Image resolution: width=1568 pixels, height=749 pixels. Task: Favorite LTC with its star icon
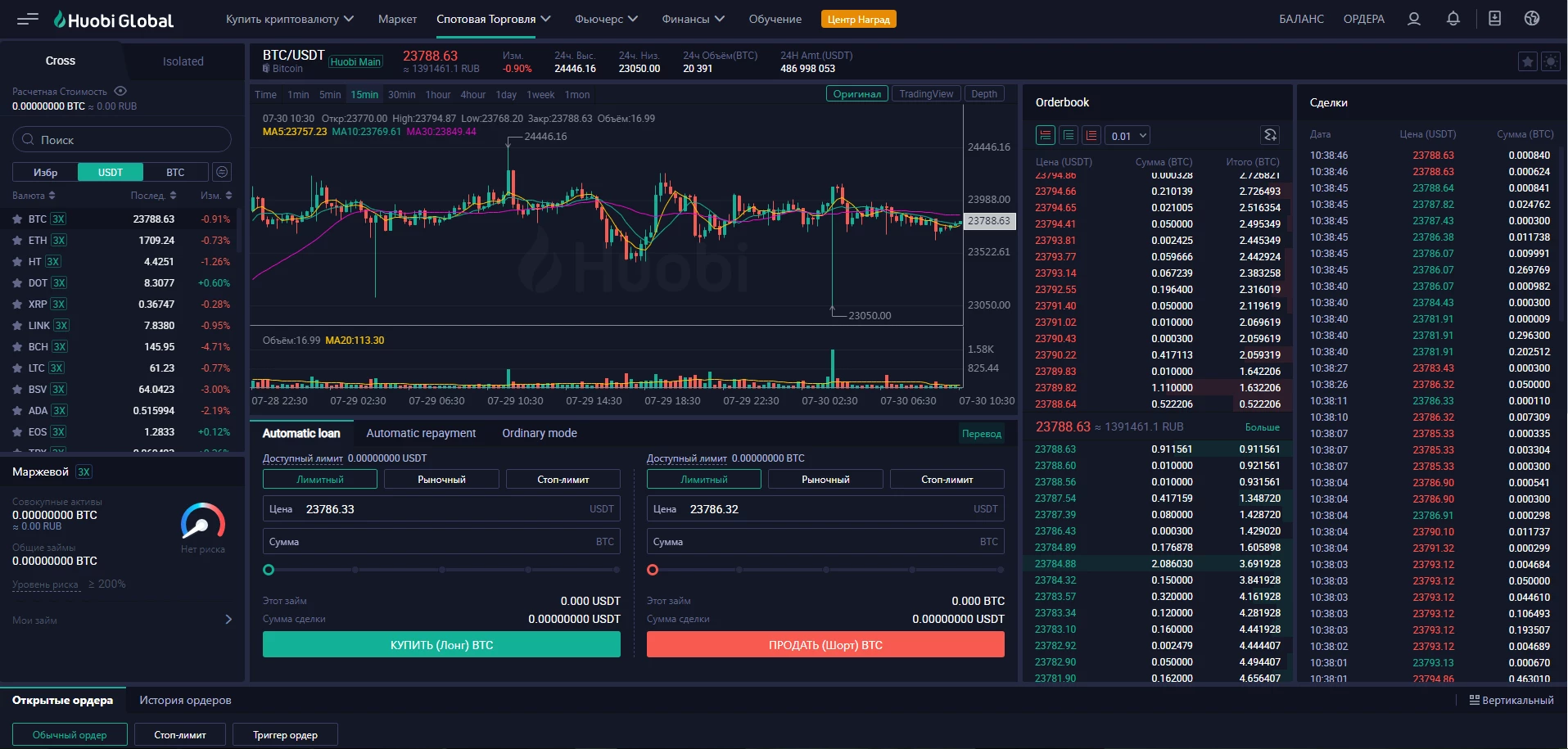pos(17,368)
